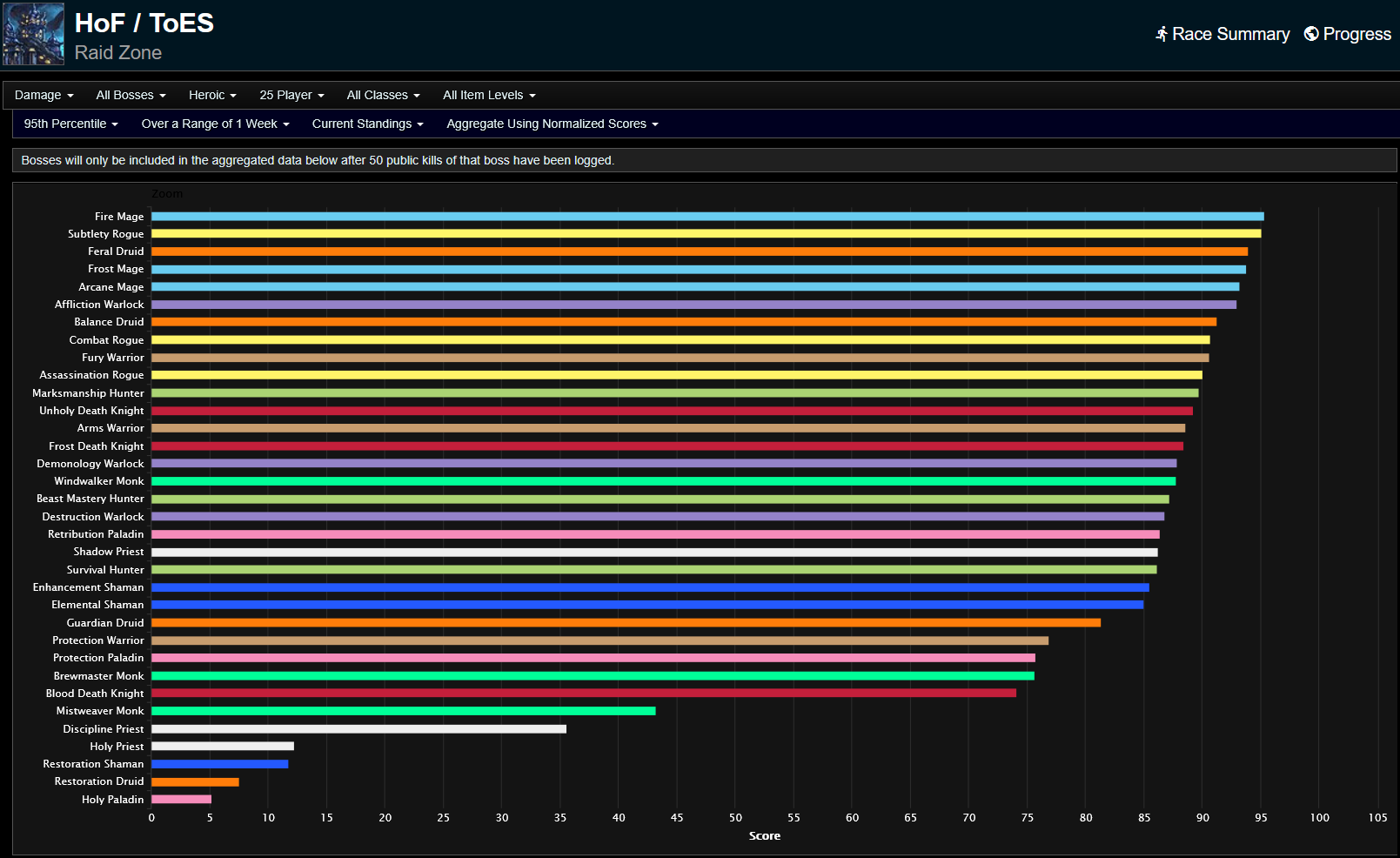Viewport: 1400px width, 858px height.
Task: Expand the Current Standings dropdown
Action: [x=367, y=124]
